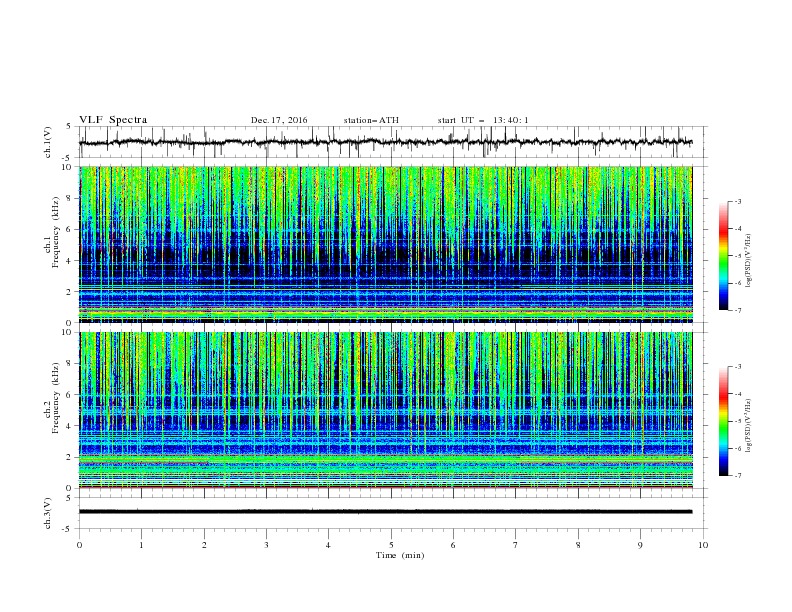Click the ch.1 voltage waveform trace

385,142
